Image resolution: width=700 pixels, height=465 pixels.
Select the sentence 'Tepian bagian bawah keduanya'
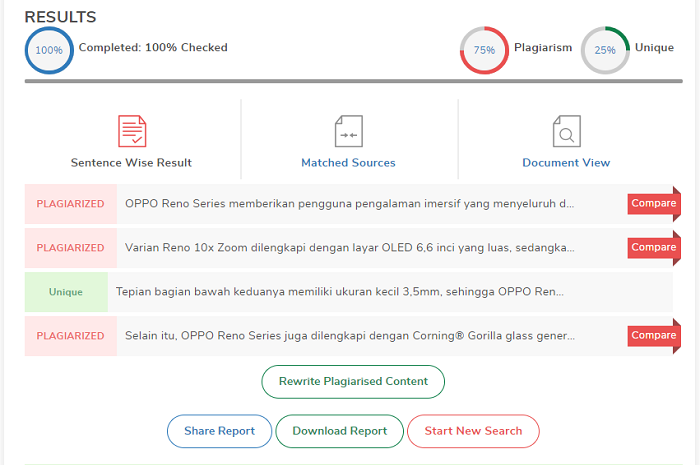(340, 292)
